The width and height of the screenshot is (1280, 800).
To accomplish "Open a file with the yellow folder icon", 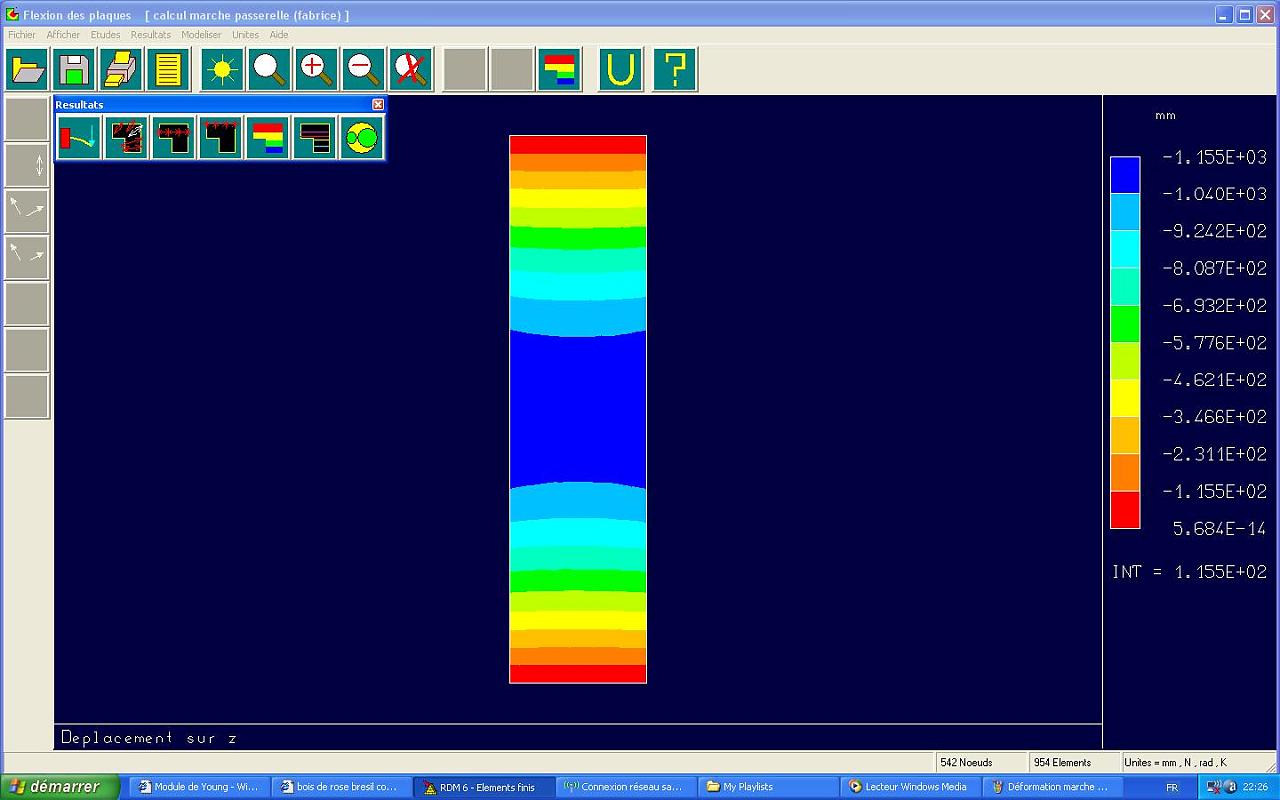I will [27, 69].
